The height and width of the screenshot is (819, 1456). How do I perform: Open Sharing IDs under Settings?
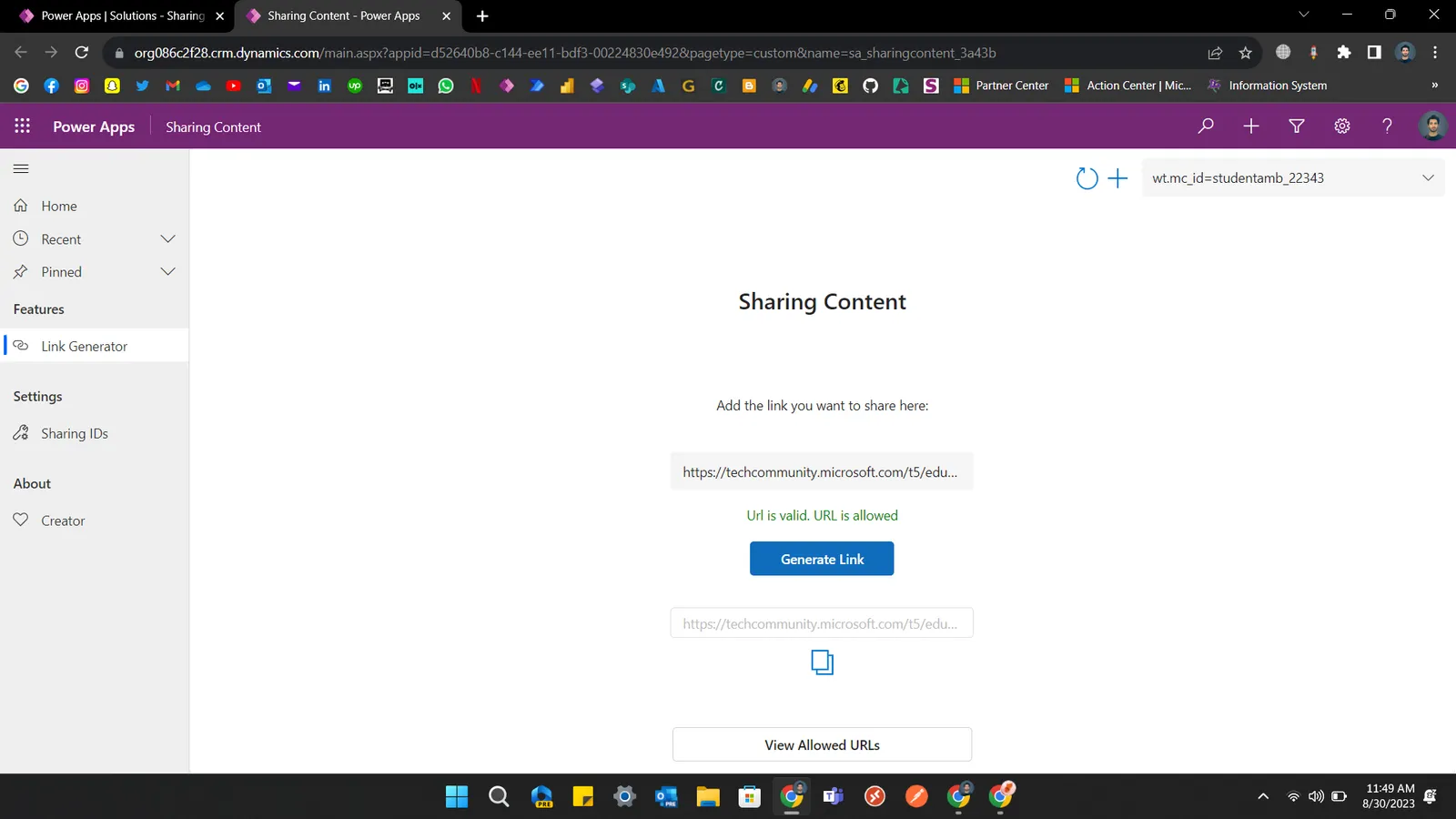click(x=95, y=433)
